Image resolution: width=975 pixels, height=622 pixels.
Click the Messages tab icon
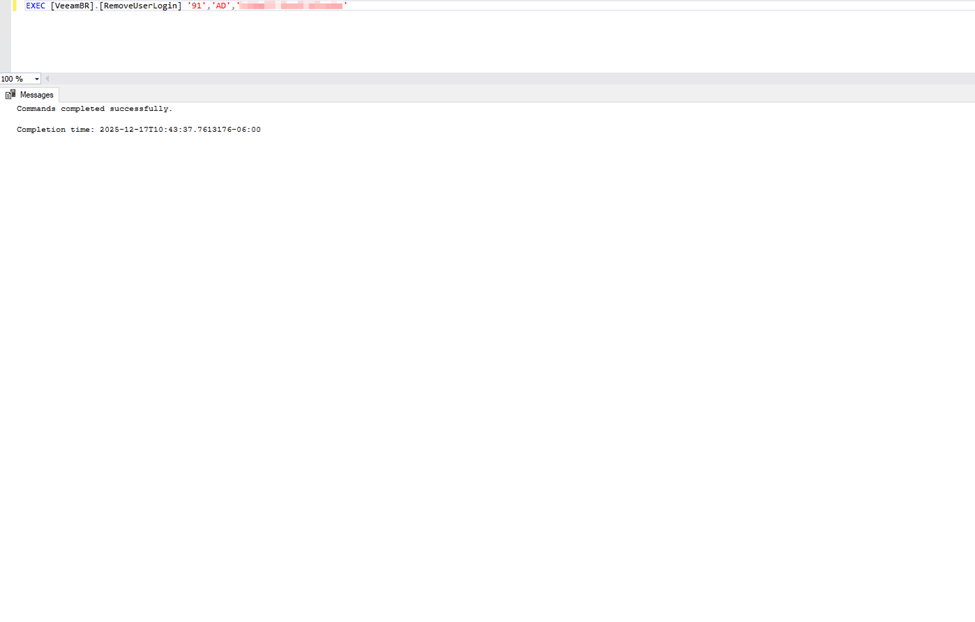10,95
